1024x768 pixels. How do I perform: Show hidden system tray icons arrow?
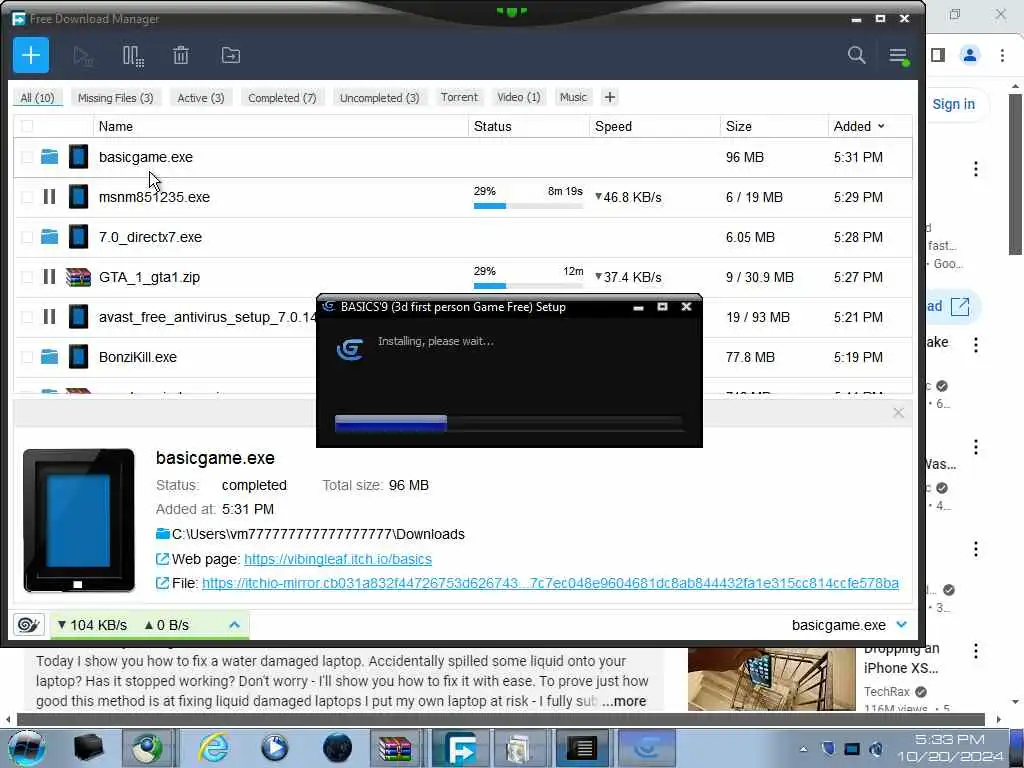pos(803,749)
